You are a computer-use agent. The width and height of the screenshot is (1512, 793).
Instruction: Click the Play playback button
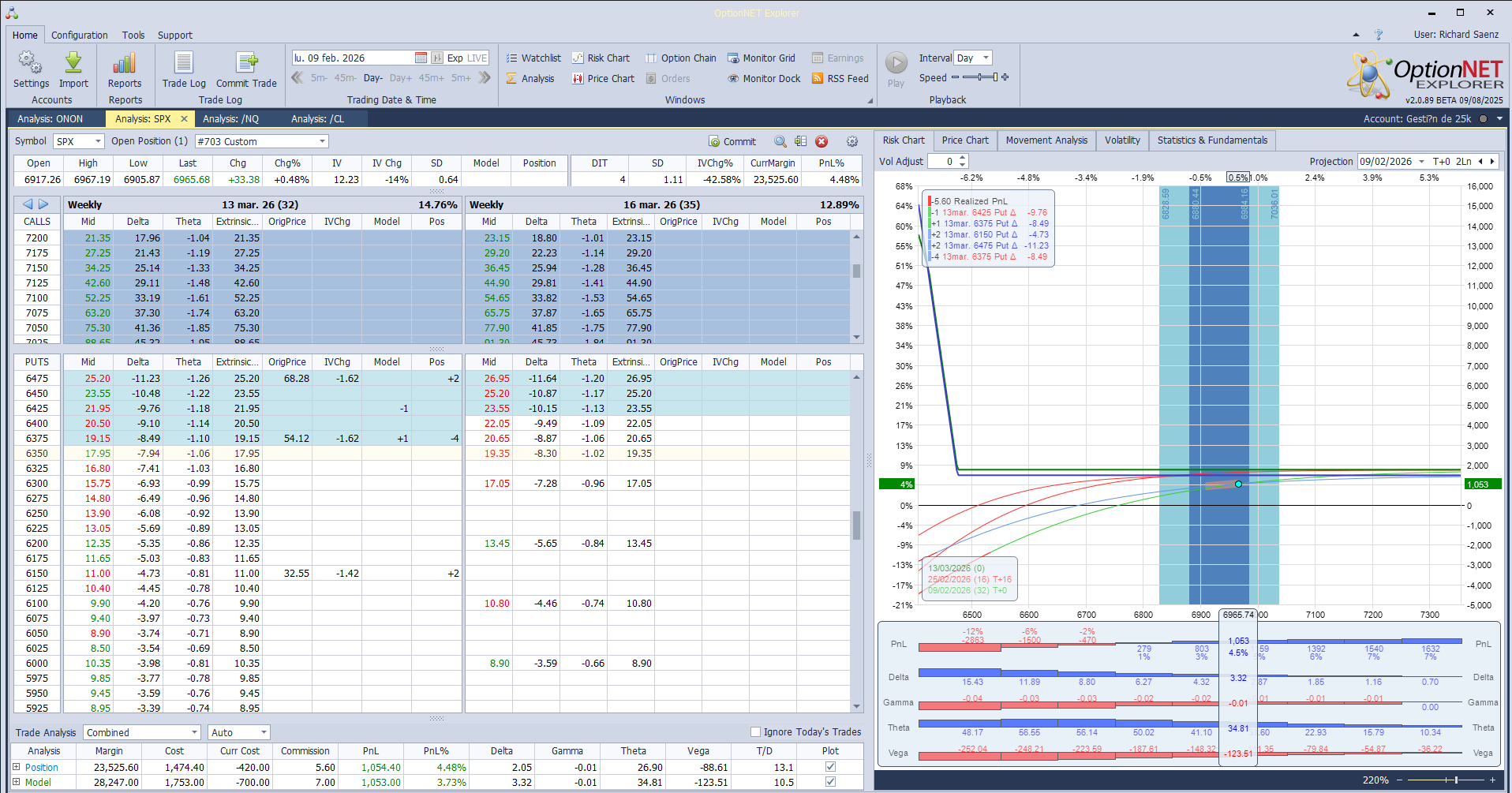click(x=896, y=62)
